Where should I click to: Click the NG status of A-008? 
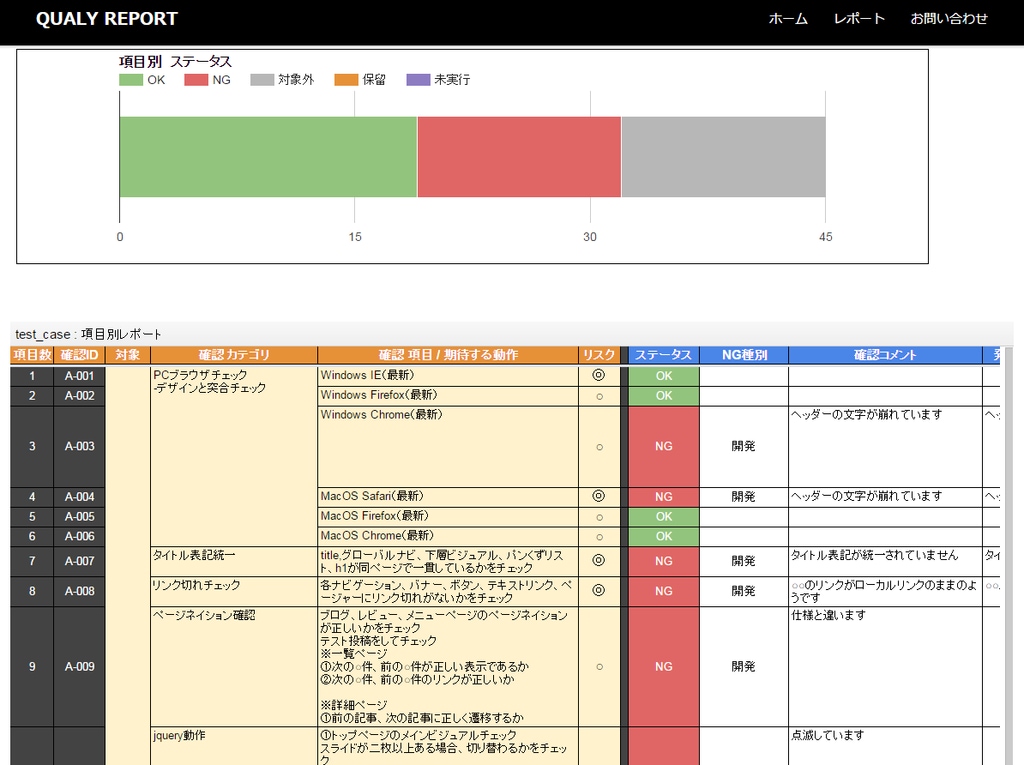(x=664, y=591)
